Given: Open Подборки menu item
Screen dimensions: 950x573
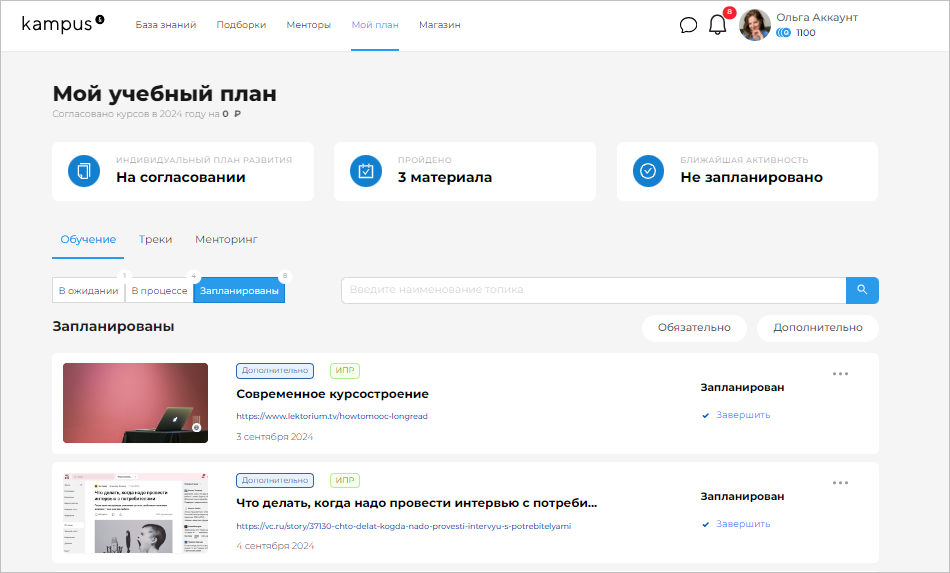Looking at the screenshot, I should click(241, 25).
